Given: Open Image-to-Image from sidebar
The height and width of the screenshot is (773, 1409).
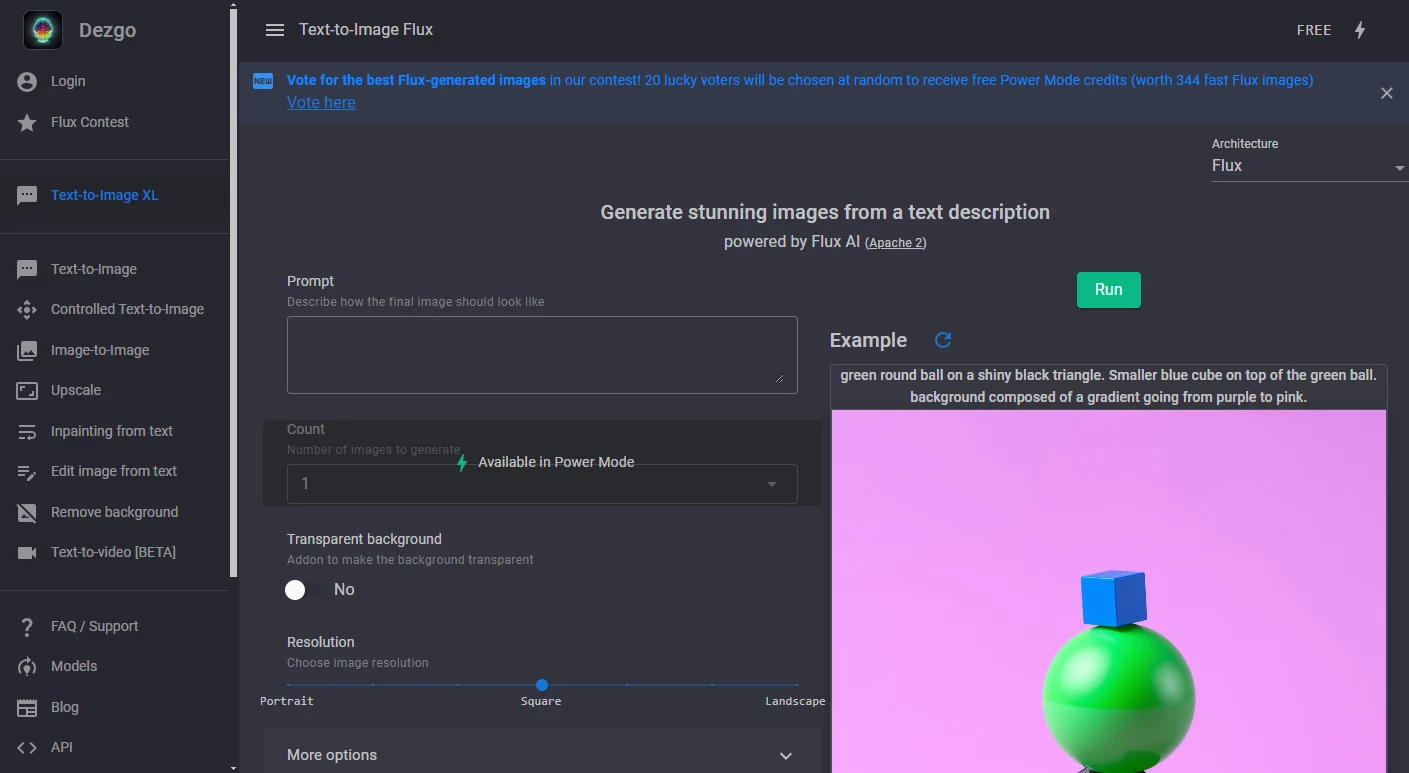Looking at the screenshot, I should click(x=100, y=350).
